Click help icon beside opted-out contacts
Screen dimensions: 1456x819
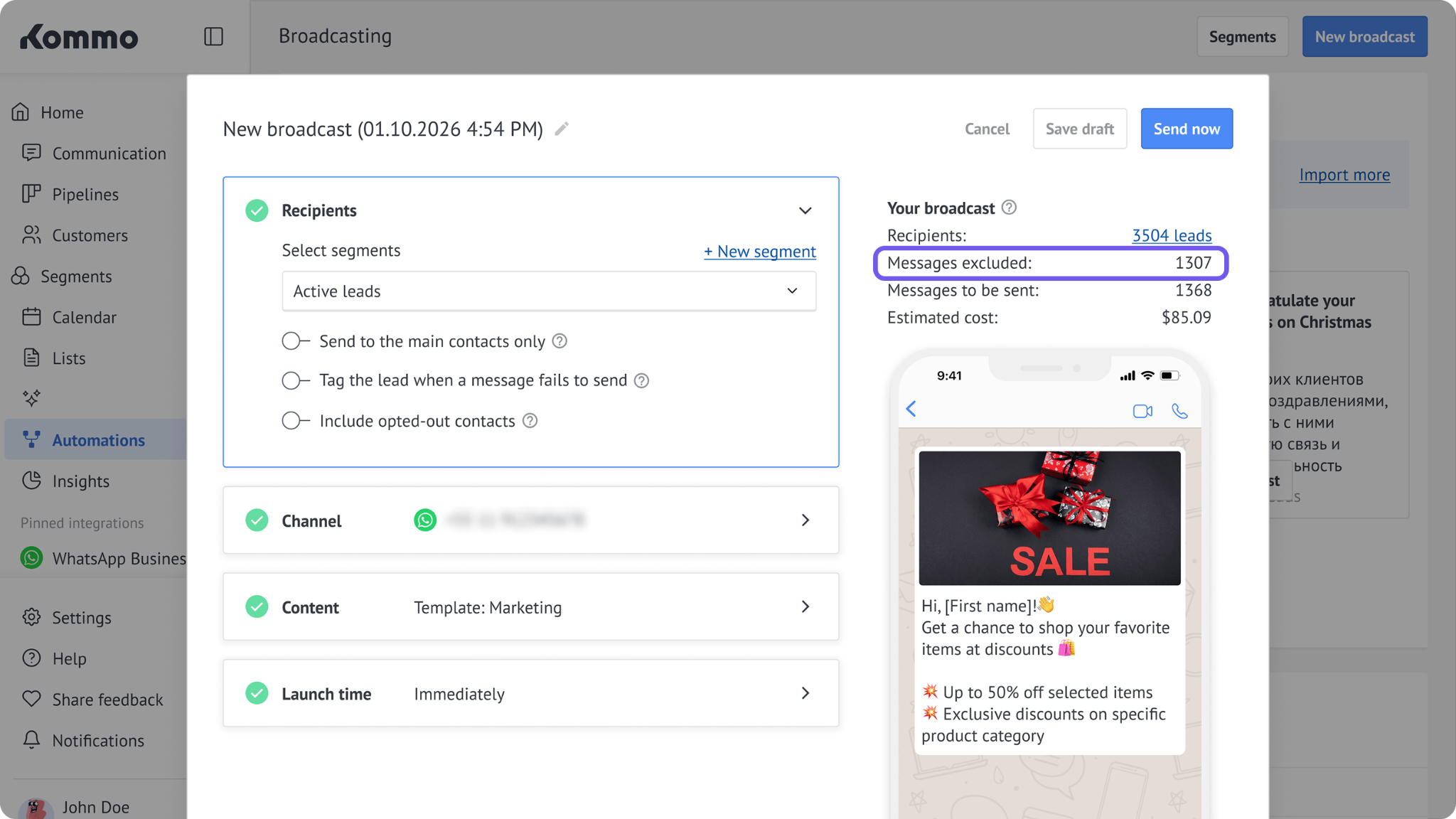[530, 421]
